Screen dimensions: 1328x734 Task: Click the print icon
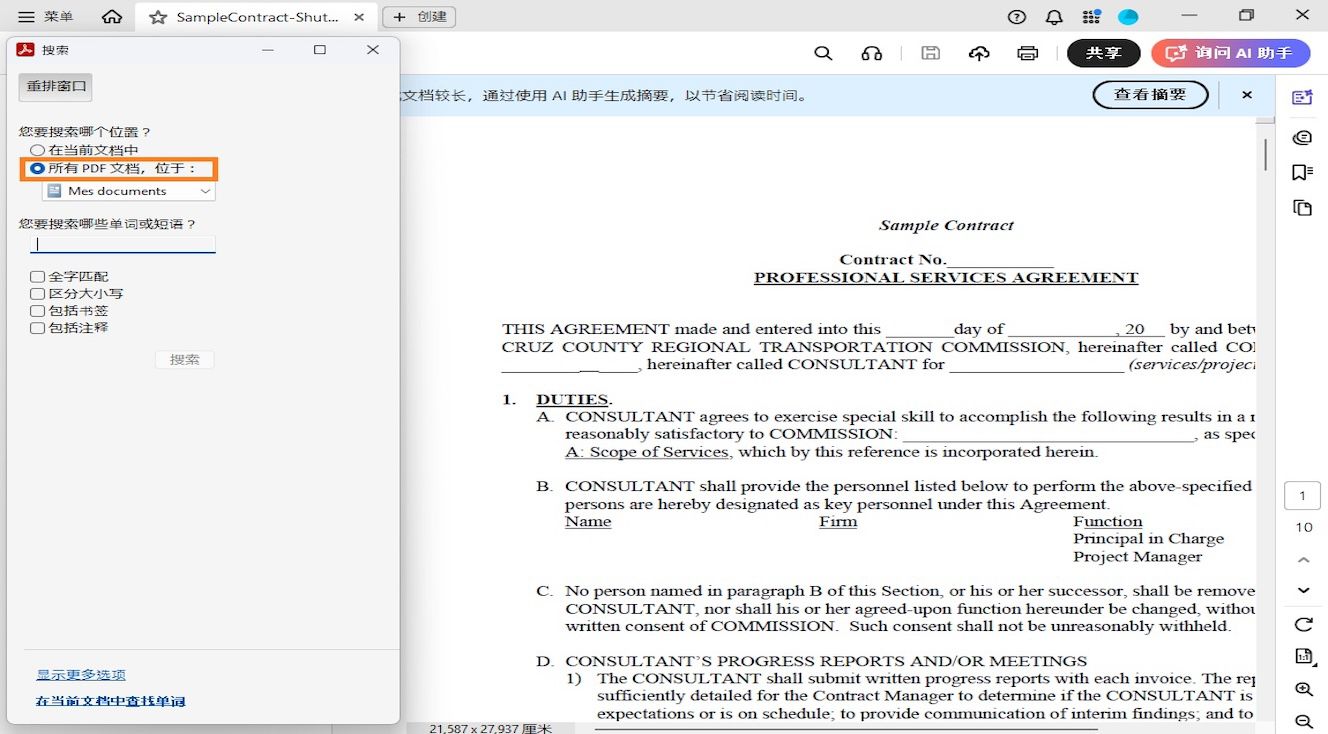(1028, 54)
